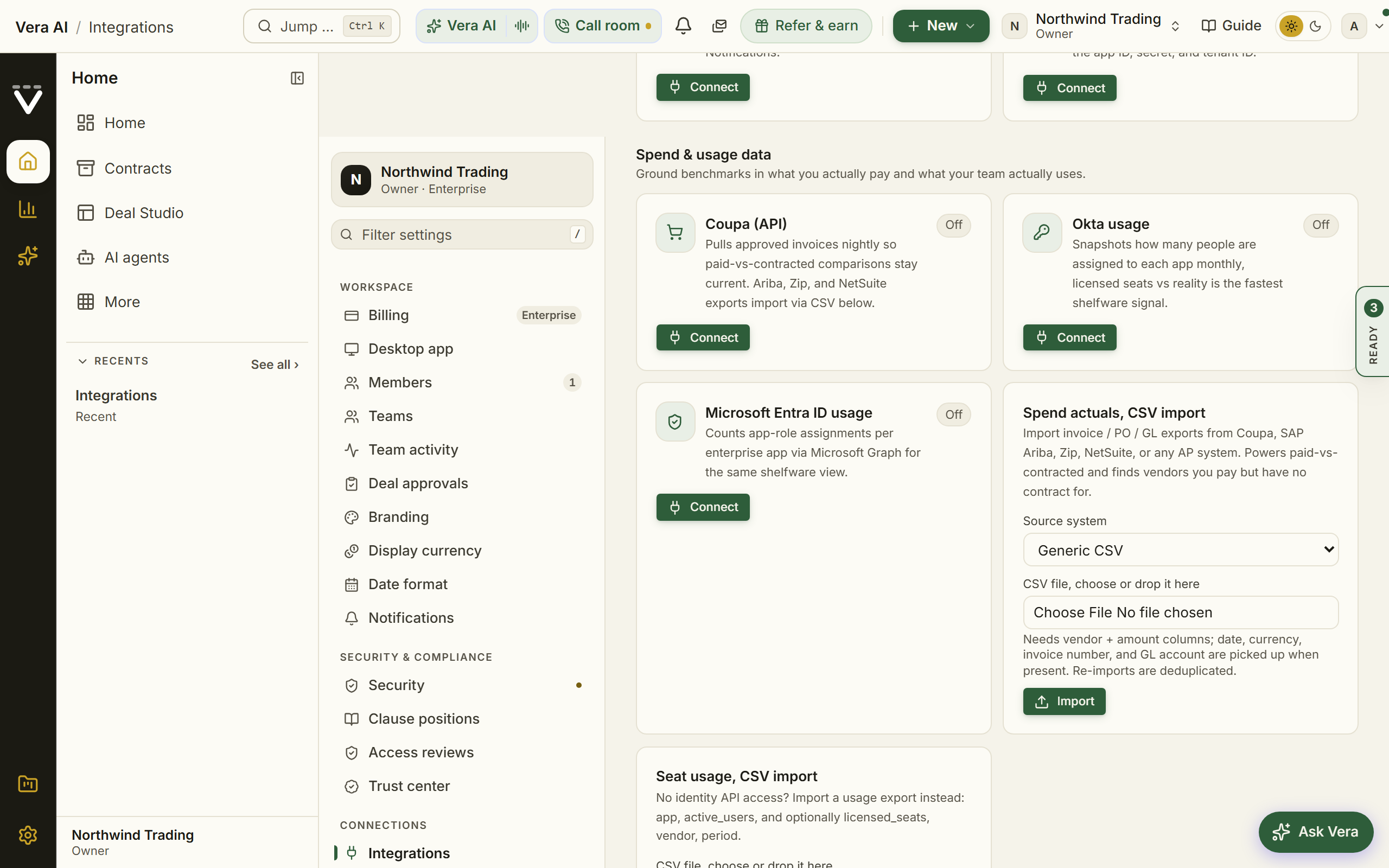Open Deal approvals settings
The width and height of the screenshot is (1389, 868).
tap(462, 483)
